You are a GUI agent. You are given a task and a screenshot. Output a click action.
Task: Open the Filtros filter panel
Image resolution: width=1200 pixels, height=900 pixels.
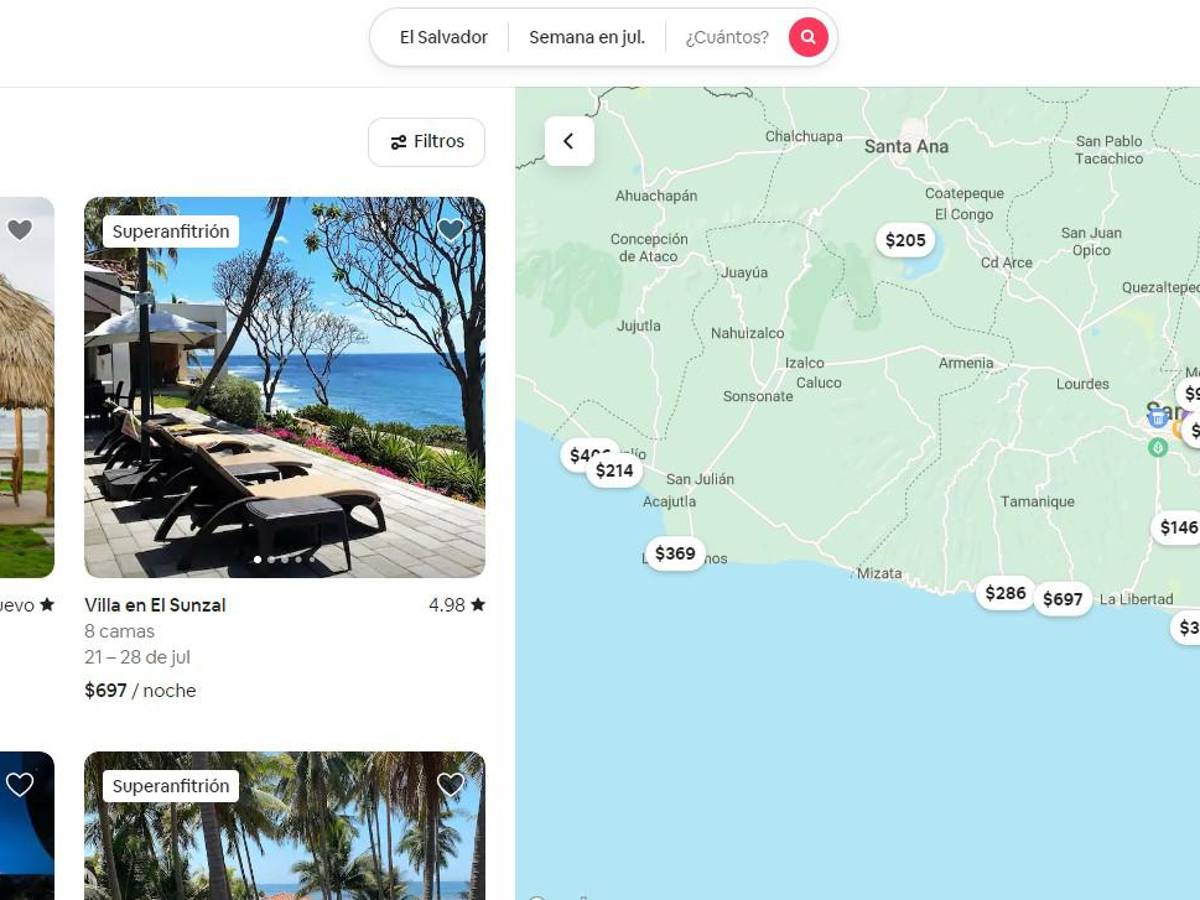427,142
